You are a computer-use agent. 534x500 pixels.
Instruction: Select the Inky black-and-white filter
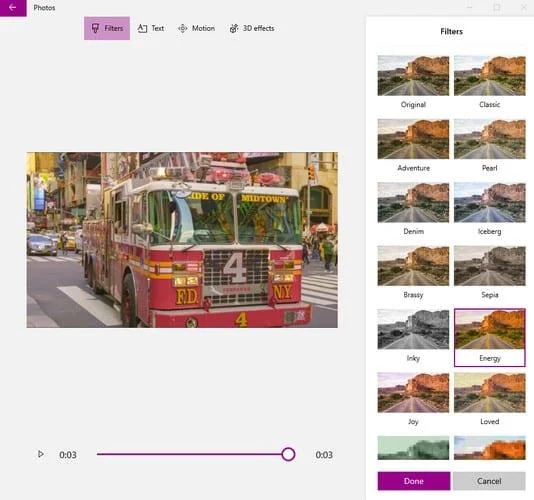pyautogui.click(x=413, y=329)
